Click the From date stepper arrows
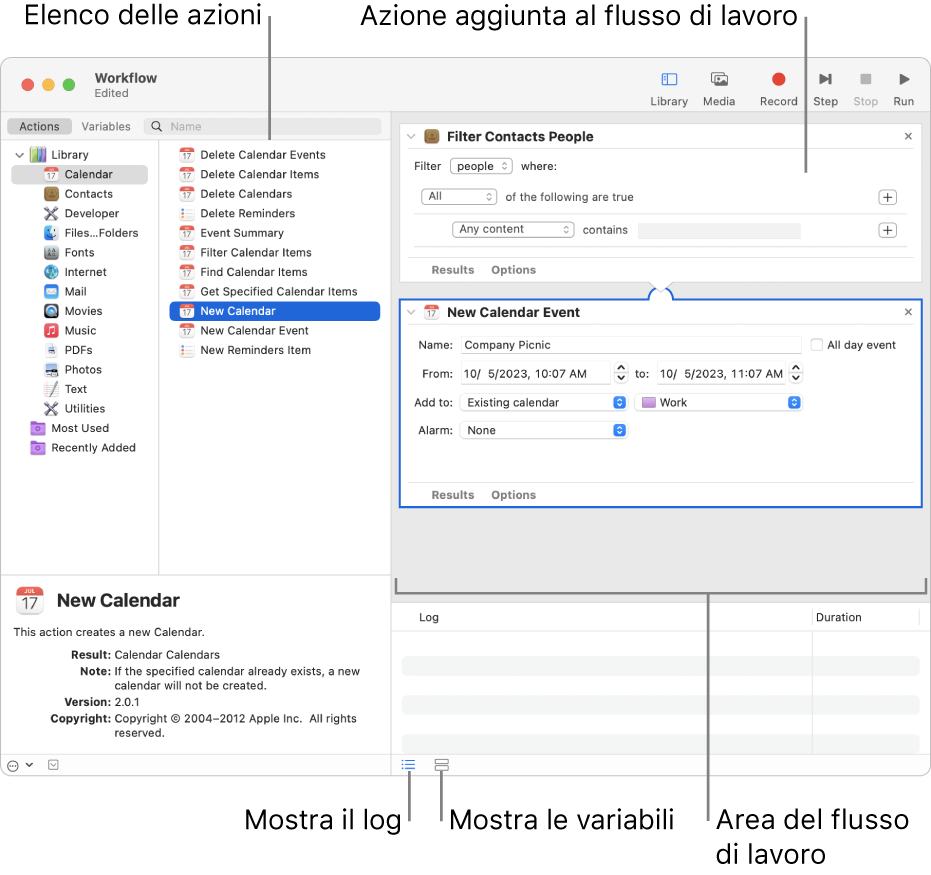 tap(620, 373)
